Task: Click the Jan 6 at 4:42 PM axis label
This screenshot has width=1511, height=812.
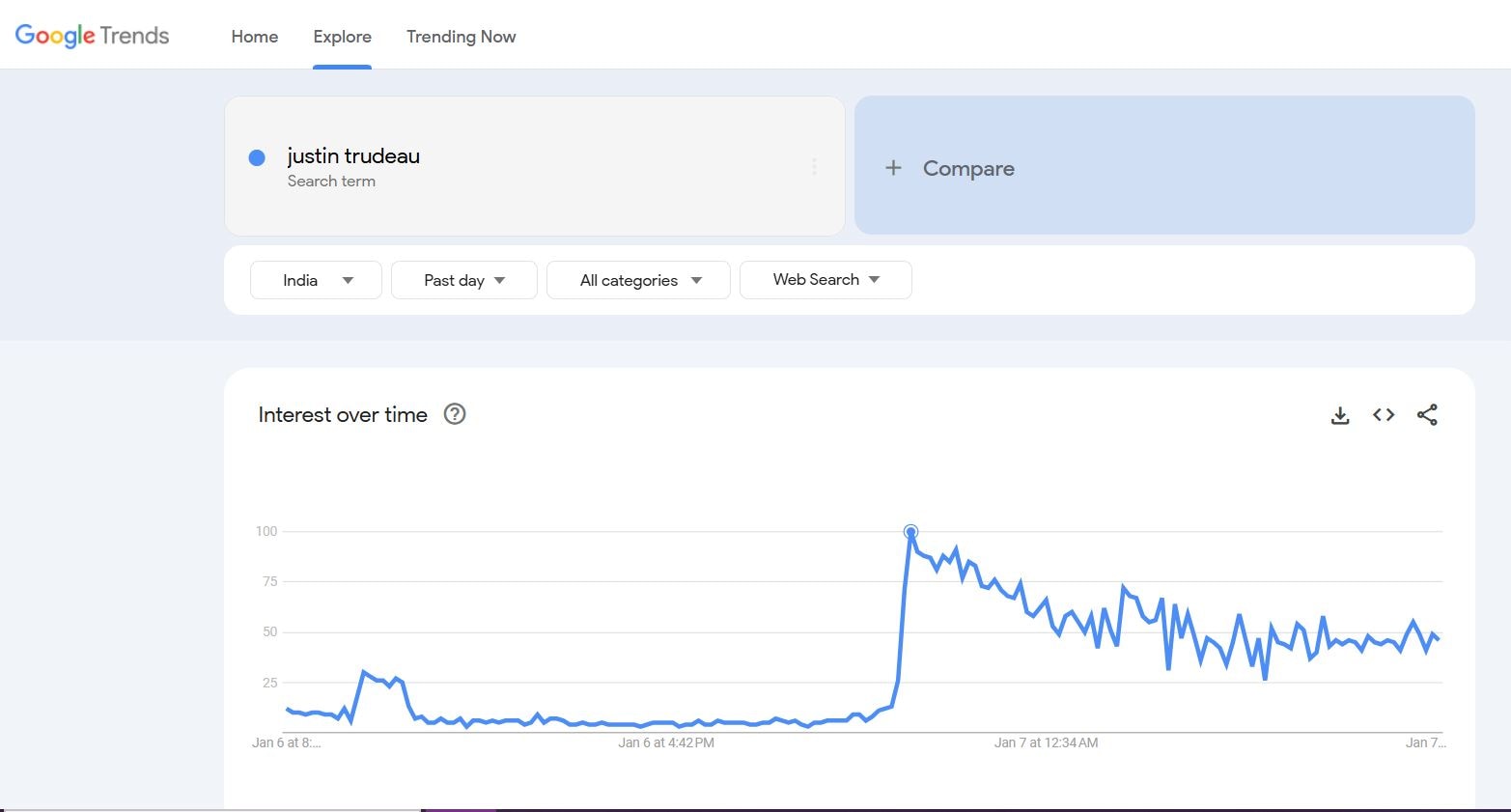Action: point(666,742)
